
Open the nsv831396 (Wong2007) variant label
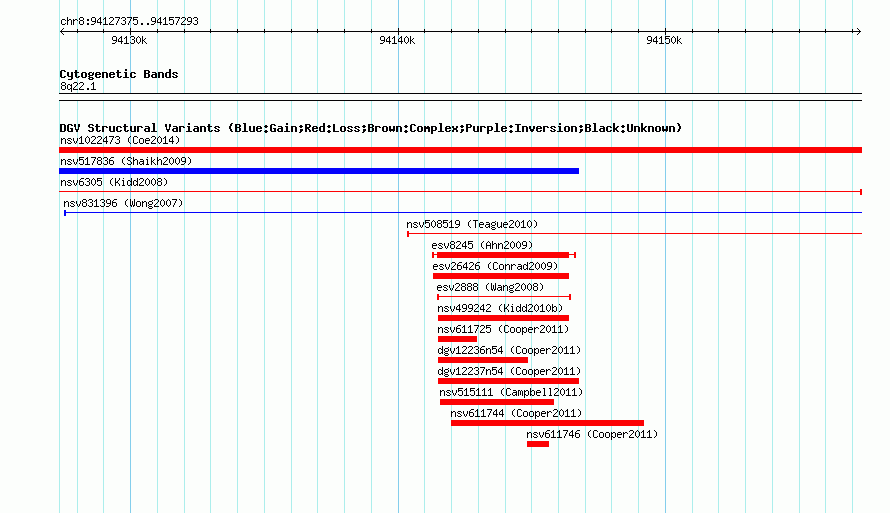pos(123,203)
